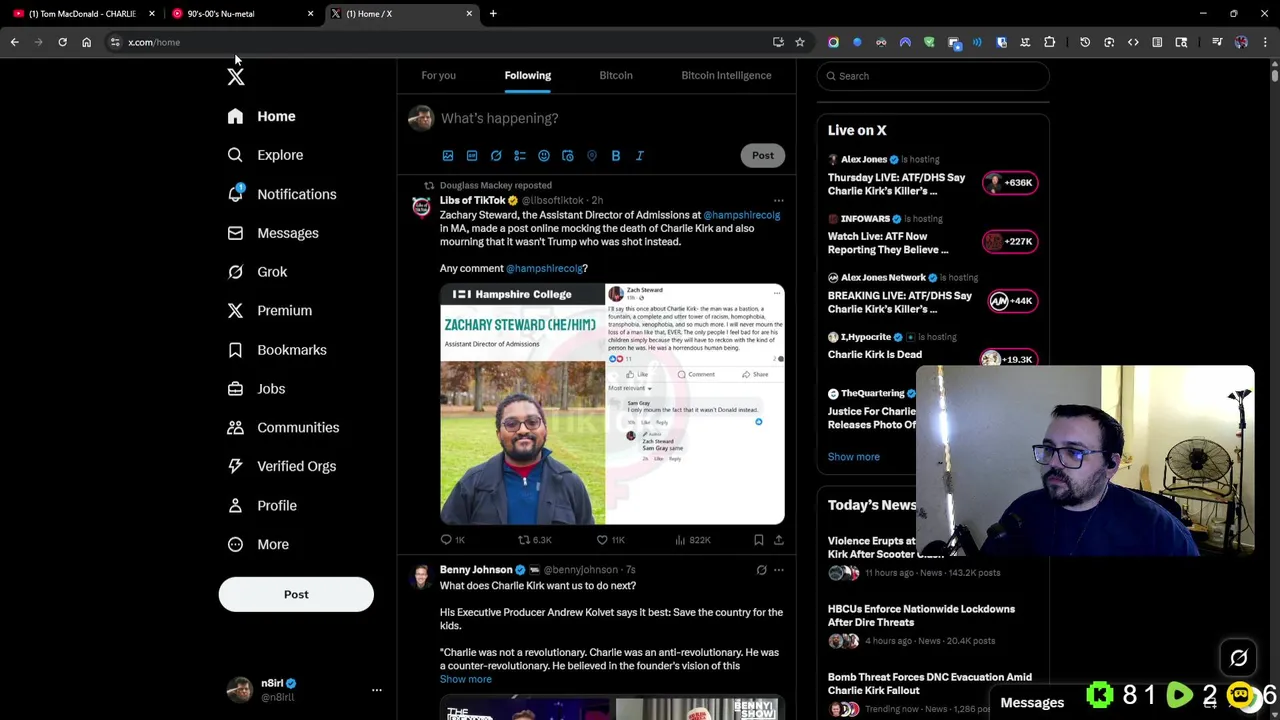
Task: Click the Bookmarks ribbon icon in sidebar
Action: coord(235,350)
